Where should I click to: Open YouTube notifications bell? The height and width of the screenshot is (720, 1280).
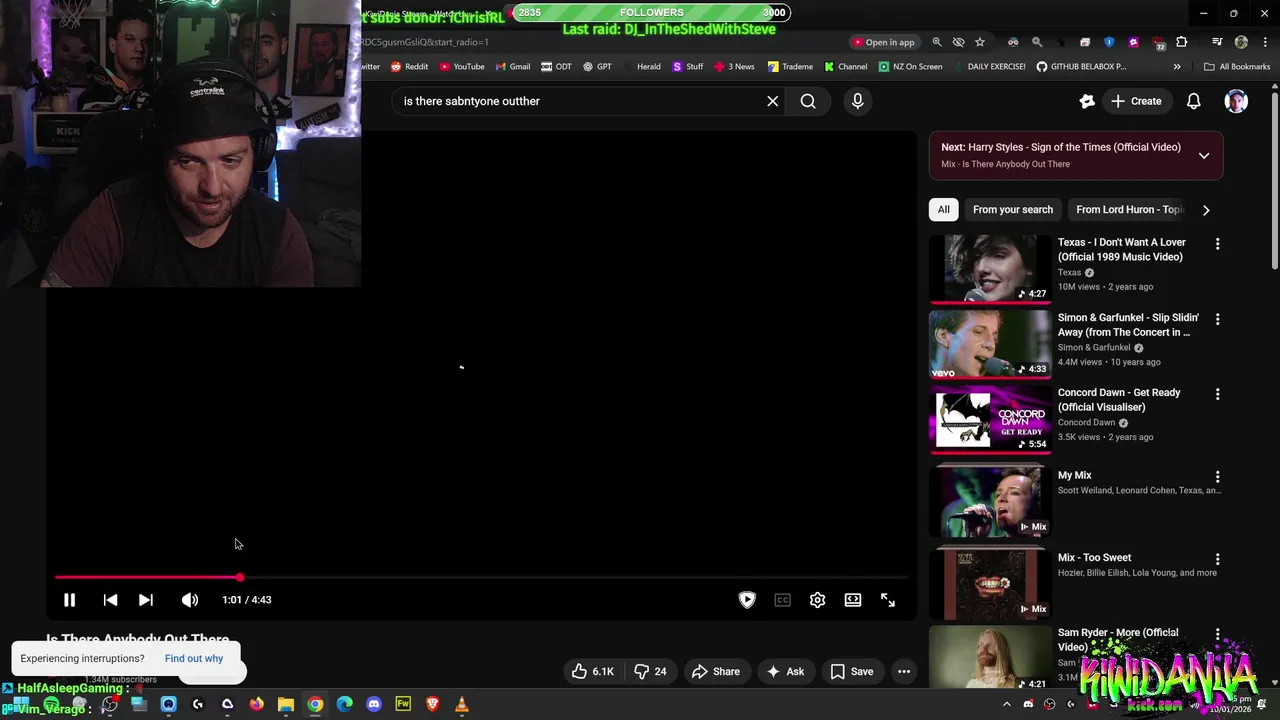(1193, 101)
